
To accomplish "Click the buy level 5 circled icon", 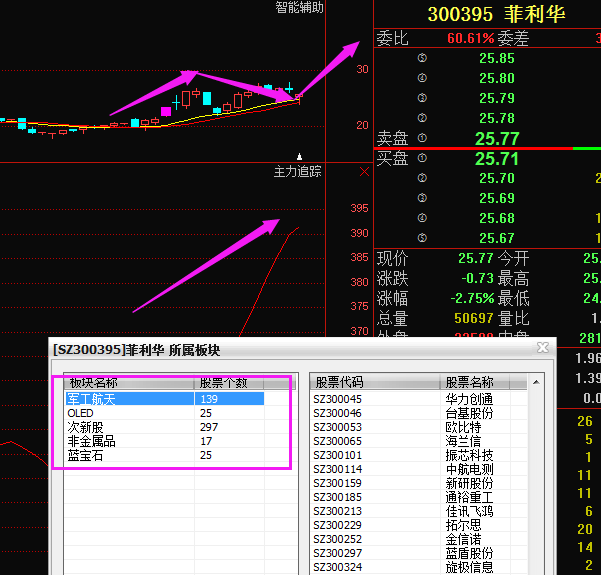I will 422,238.
